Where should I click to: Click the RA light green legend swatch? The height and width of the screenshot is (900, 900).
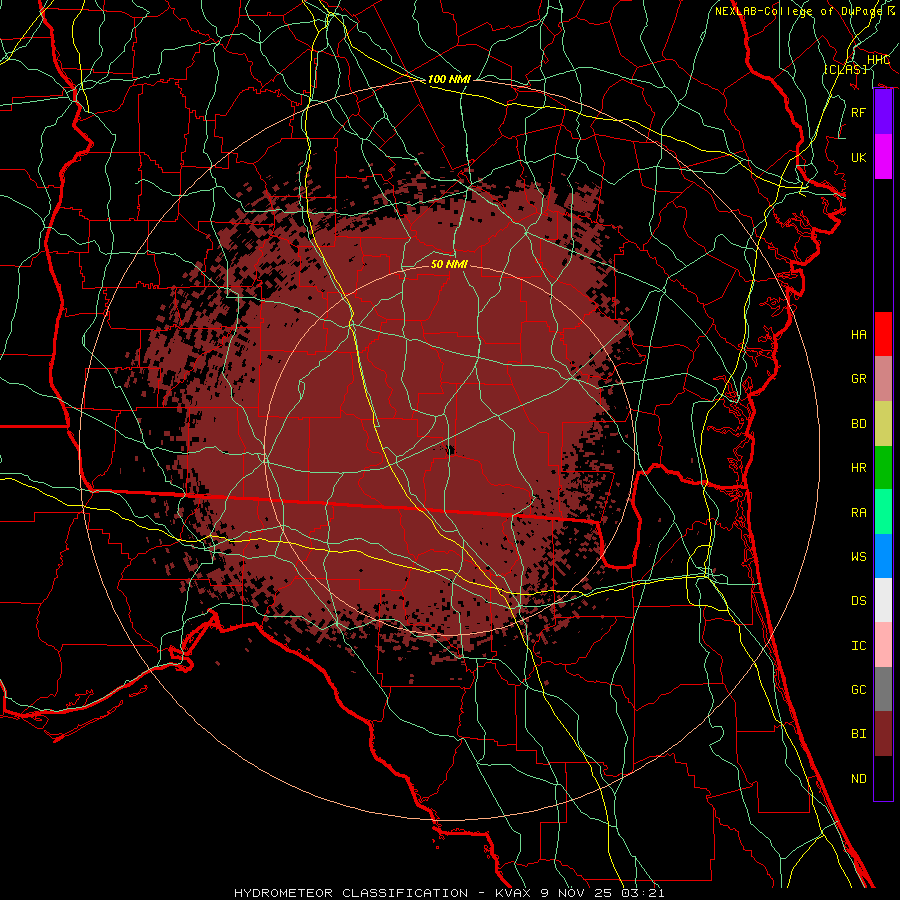coord(883,512)
